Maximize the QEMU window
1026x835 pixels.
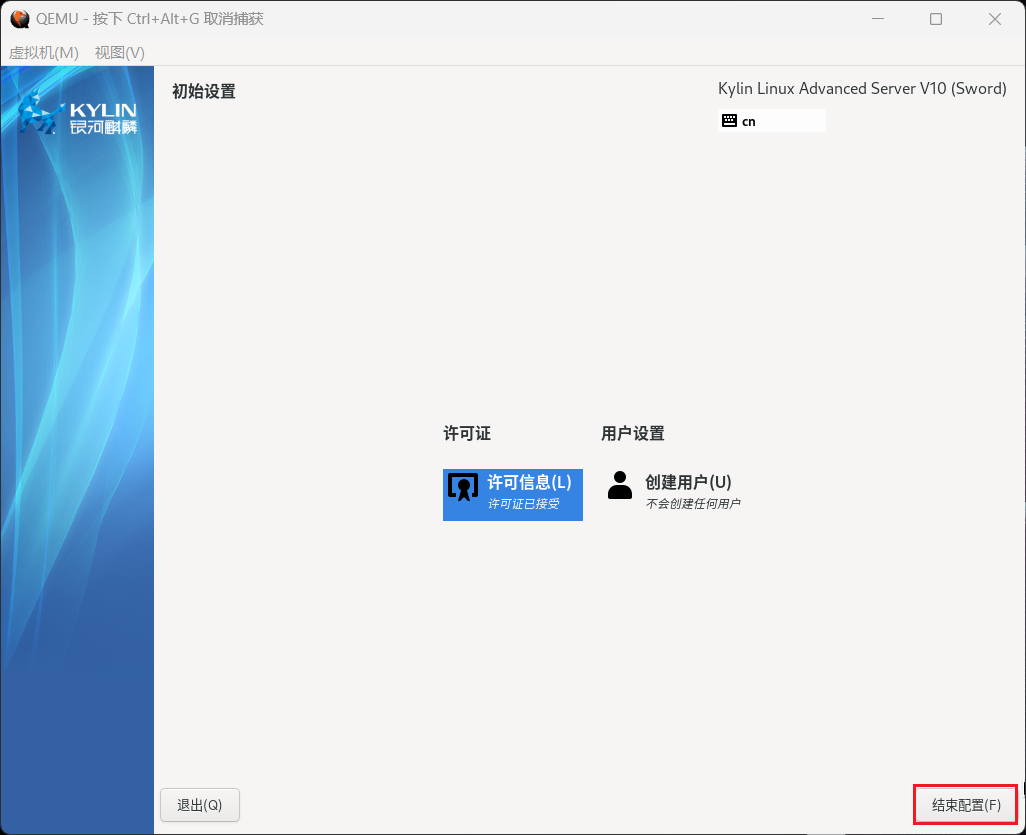pyautogui.click(x=936, y=19)
